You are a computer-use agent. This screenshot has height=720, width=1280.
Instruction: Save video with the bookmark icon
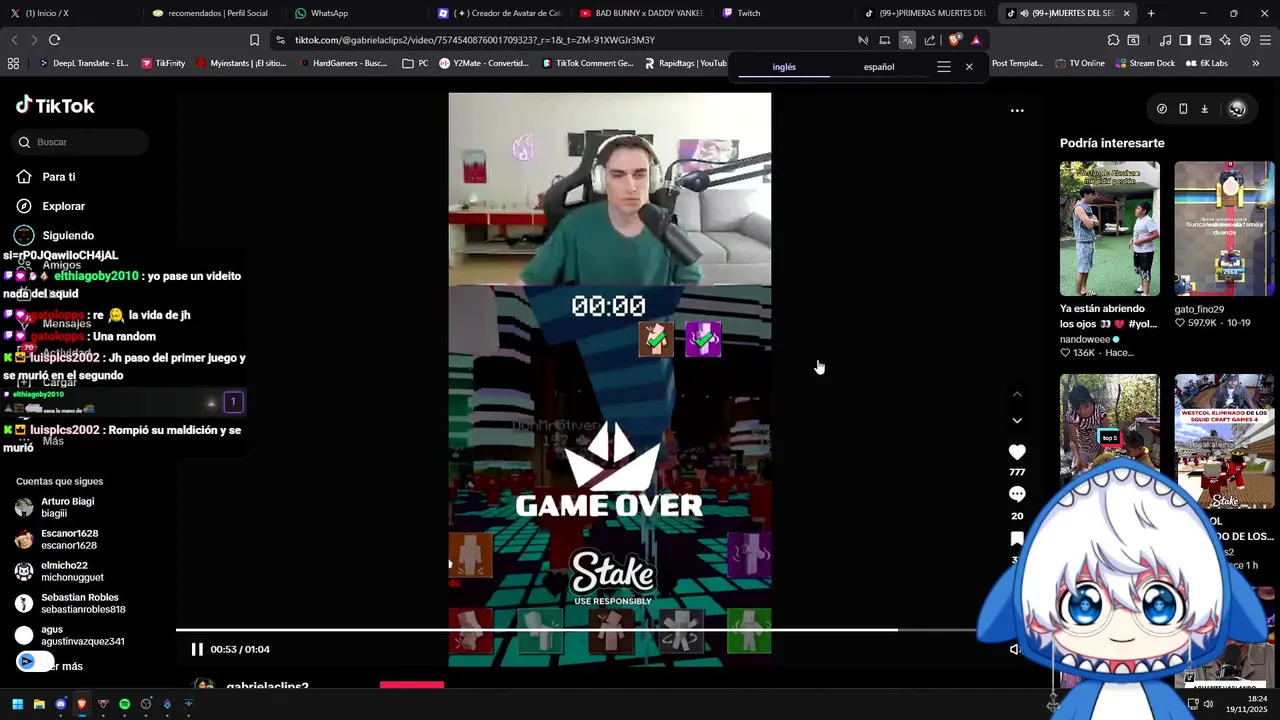pos(1017,539)
